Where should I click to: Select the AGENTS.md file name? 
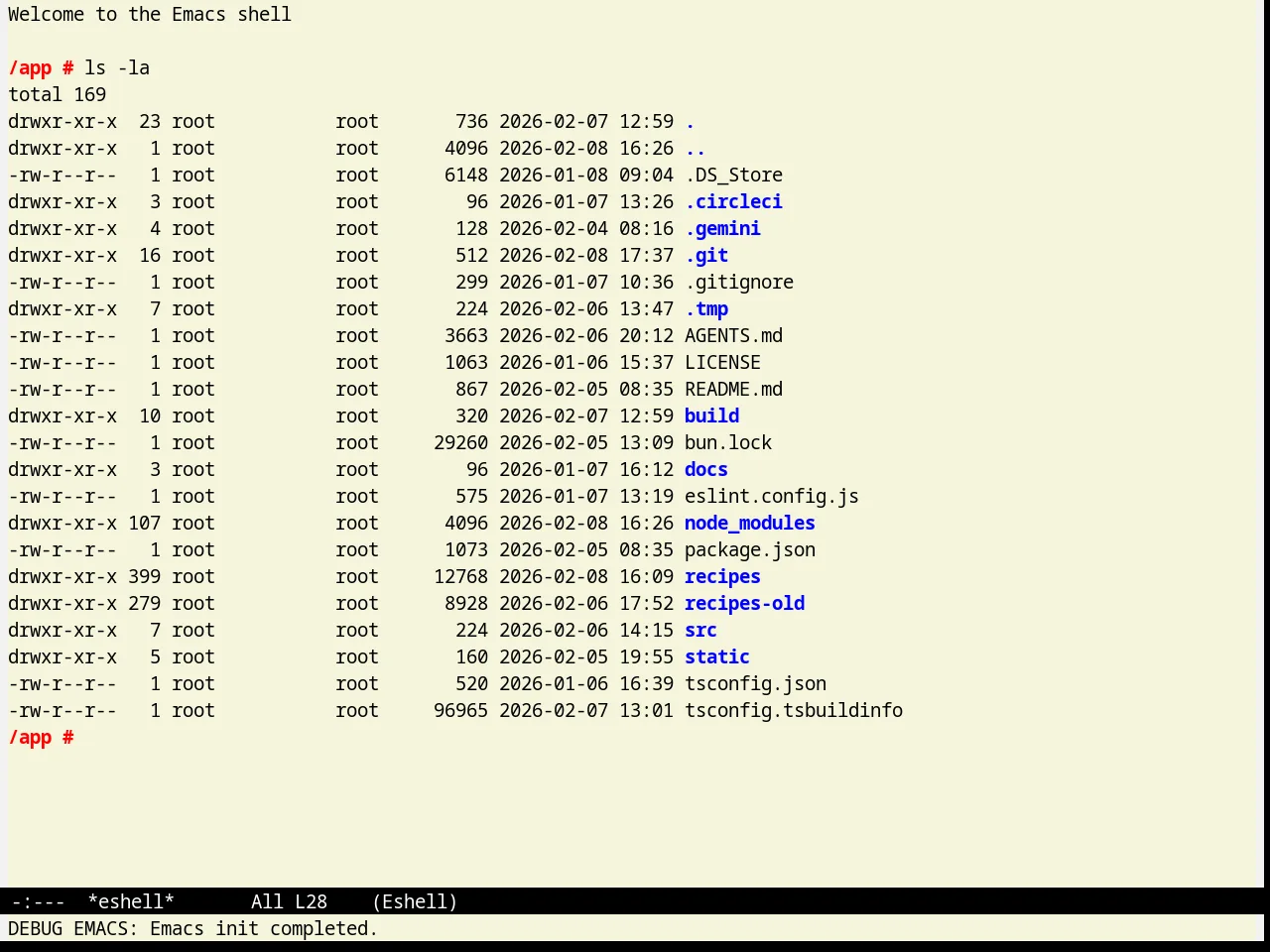coord(733,335)
